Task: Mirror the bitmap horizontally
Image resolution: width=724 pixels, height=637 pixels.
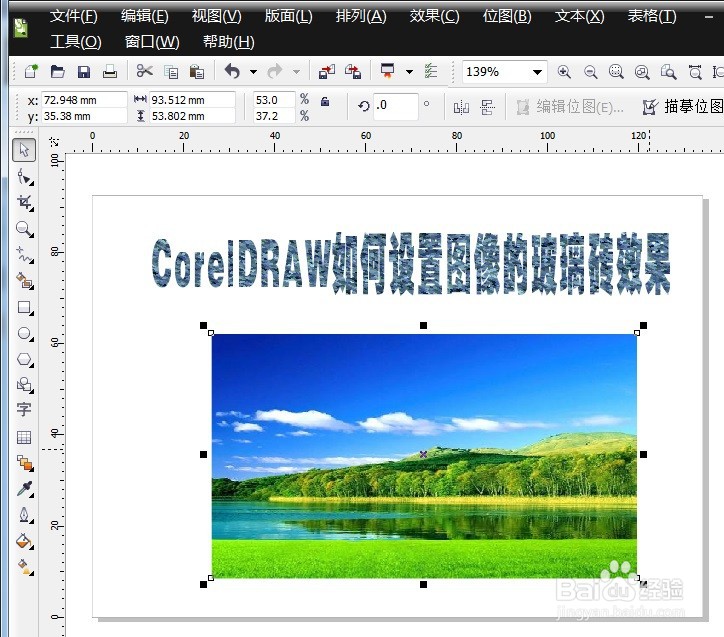Action: click(461, 108)
